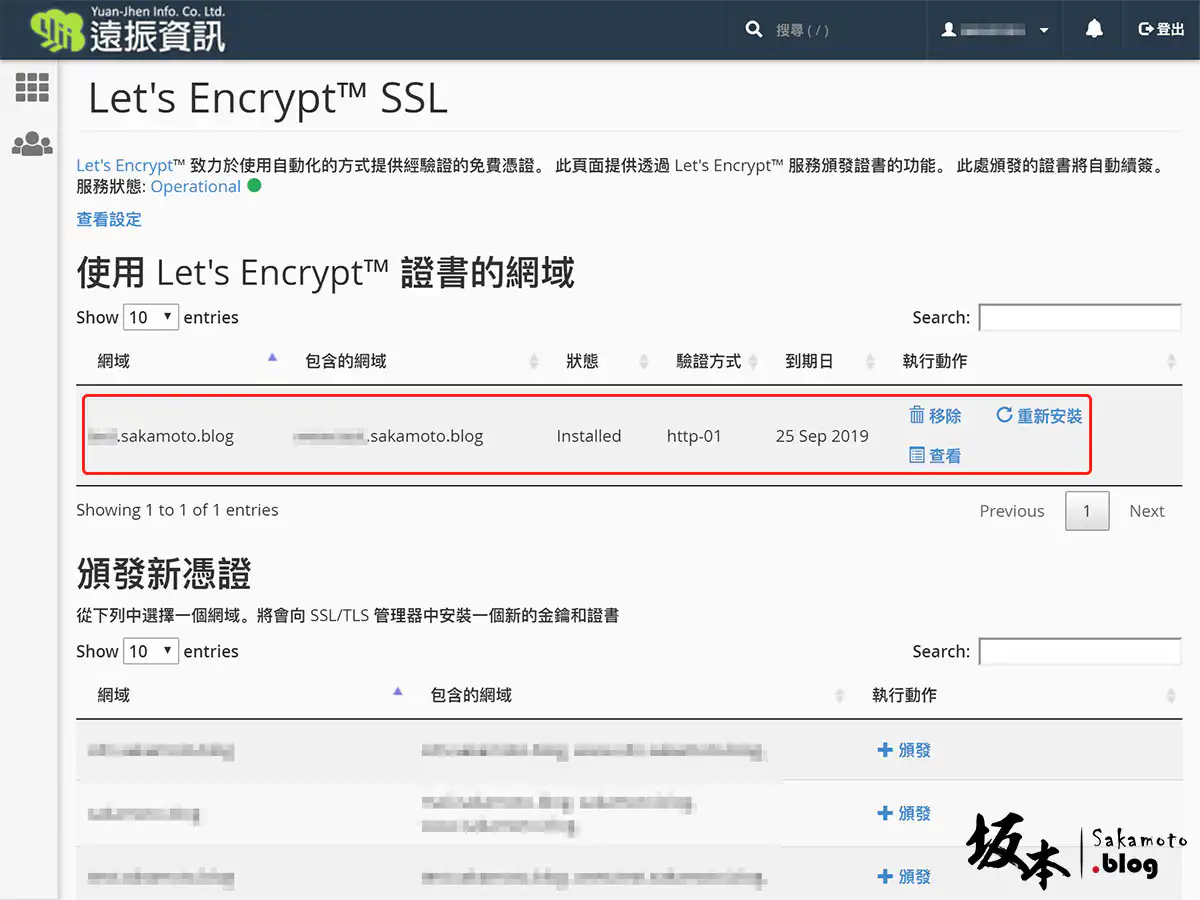This screenshot has height=900, width=1200.
Task: Sort certificates table by 到期日 column
Action: click(810, 361)
